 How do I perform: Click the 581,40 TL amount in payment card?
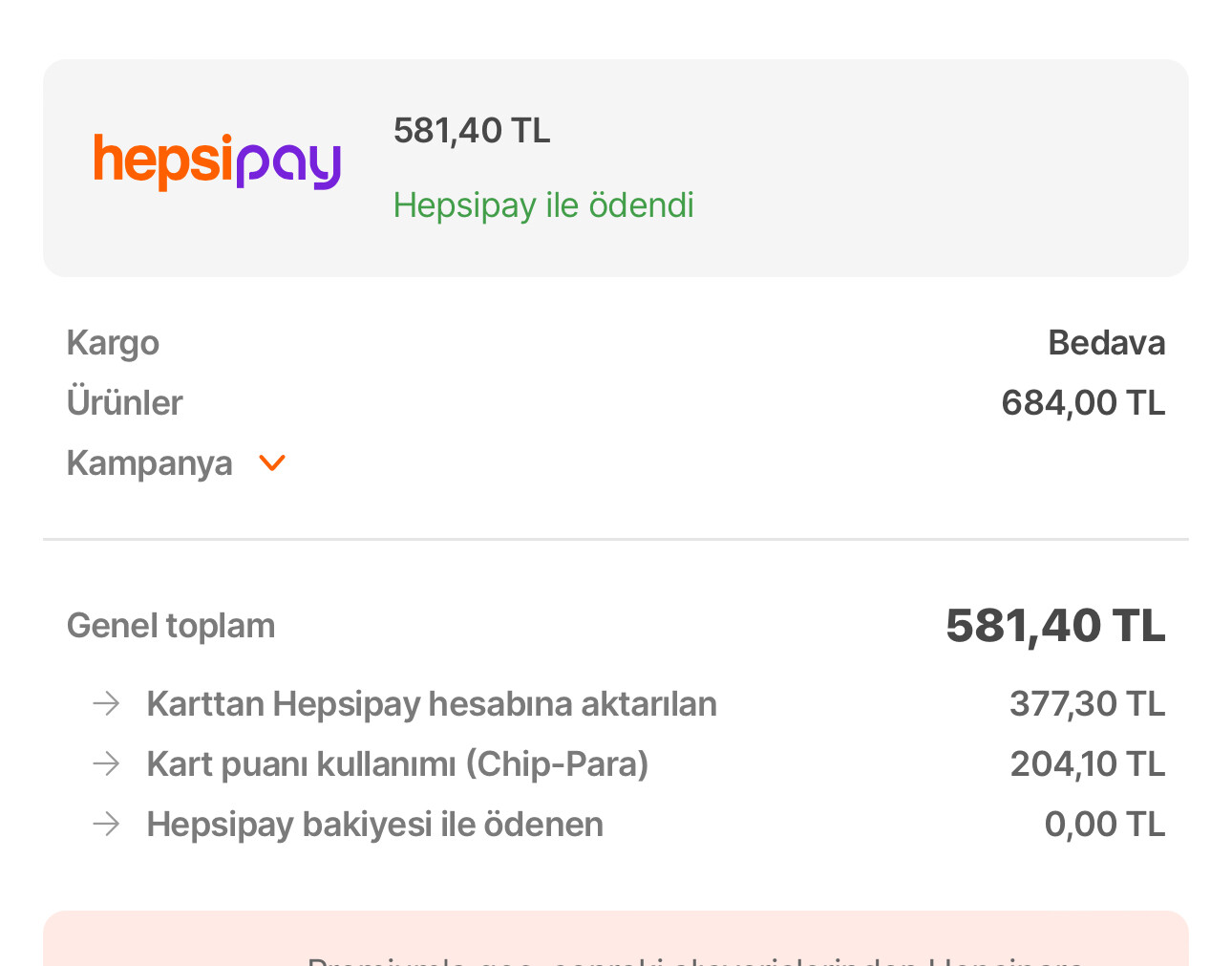click(x=472, y=131)
